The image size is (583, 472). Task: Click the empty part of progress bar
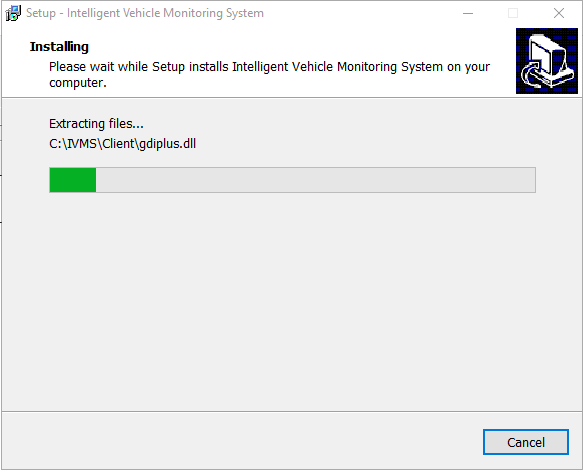316,180
